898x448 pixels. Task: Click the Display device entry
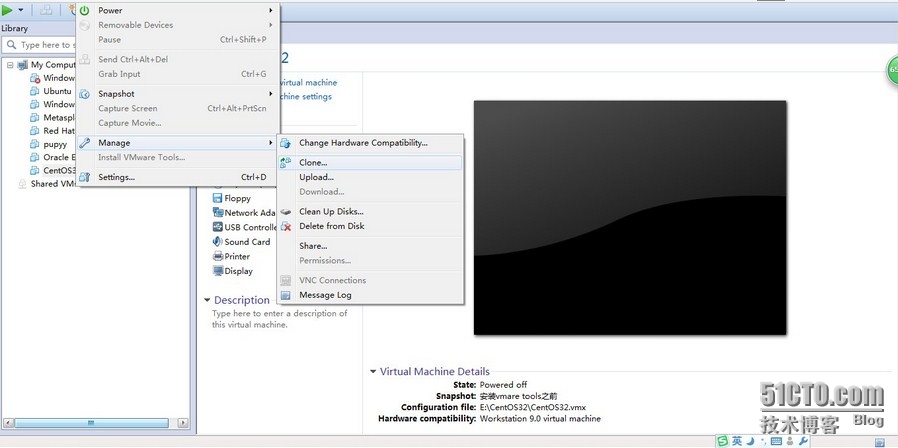click(238, 271)
